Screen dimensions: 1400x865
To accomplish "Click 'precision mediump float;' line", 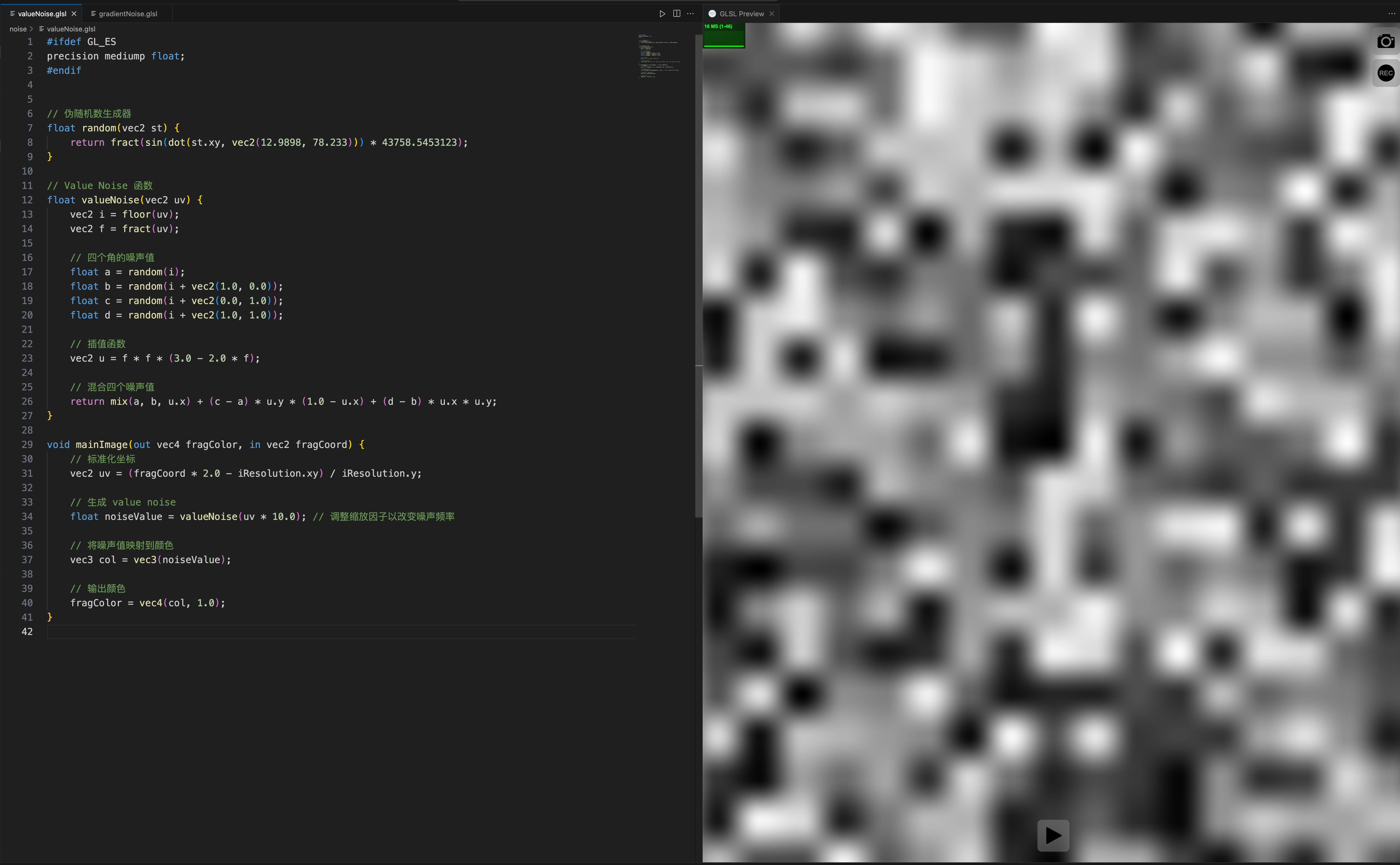I will click(116, 56).
